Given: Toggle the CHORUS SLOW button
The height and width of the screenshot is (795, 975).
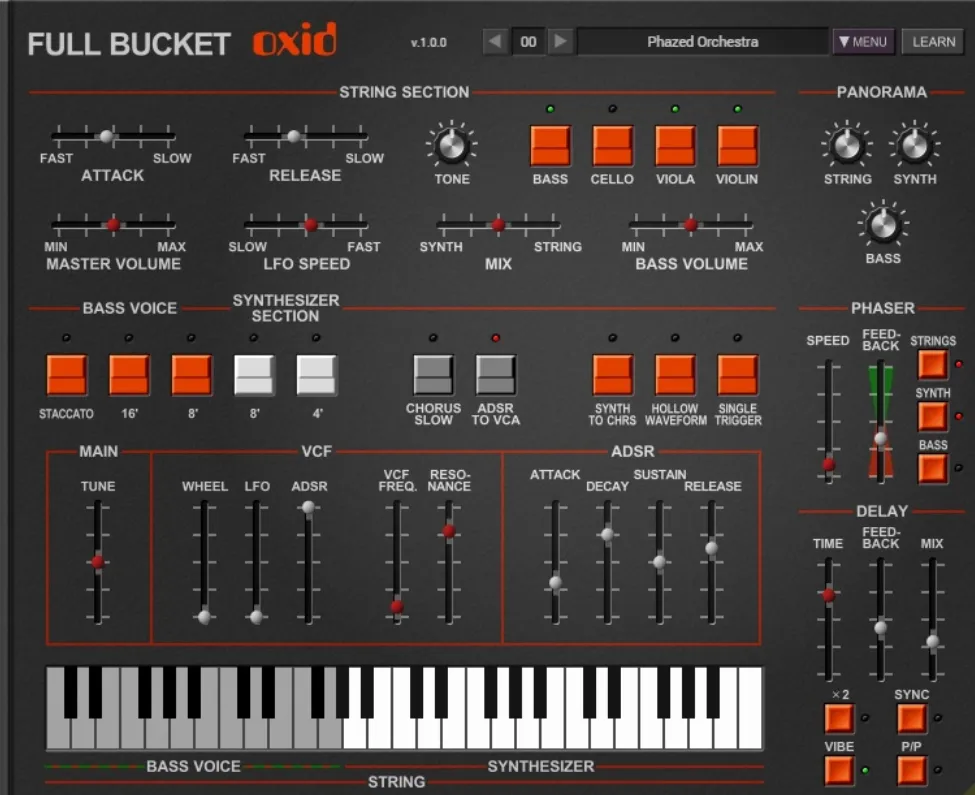Looking at the screenshot, I should point(433,375).
